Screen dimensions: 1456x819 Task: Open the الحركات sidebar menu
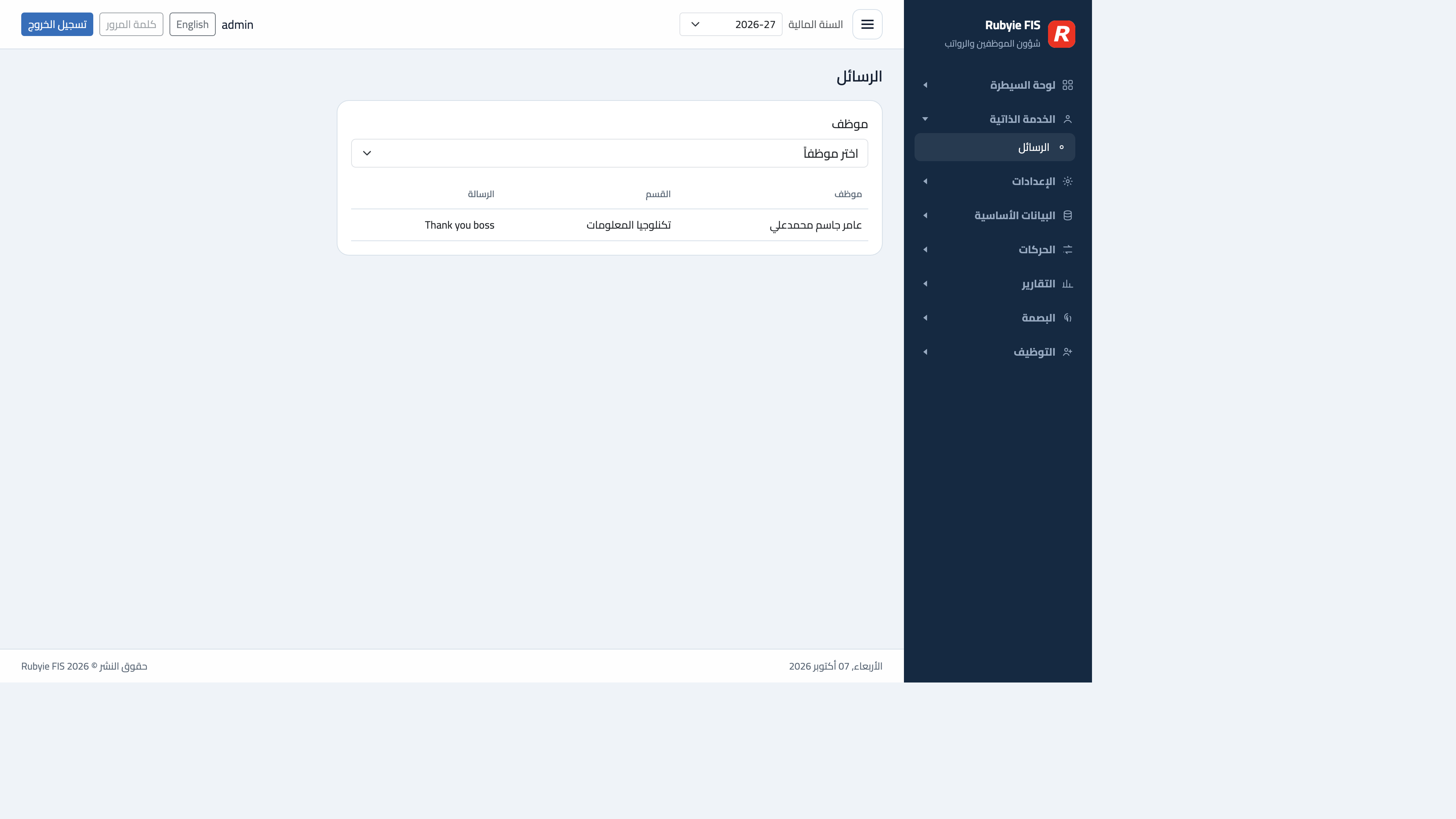pyautogui.click(x=995, y=250)
